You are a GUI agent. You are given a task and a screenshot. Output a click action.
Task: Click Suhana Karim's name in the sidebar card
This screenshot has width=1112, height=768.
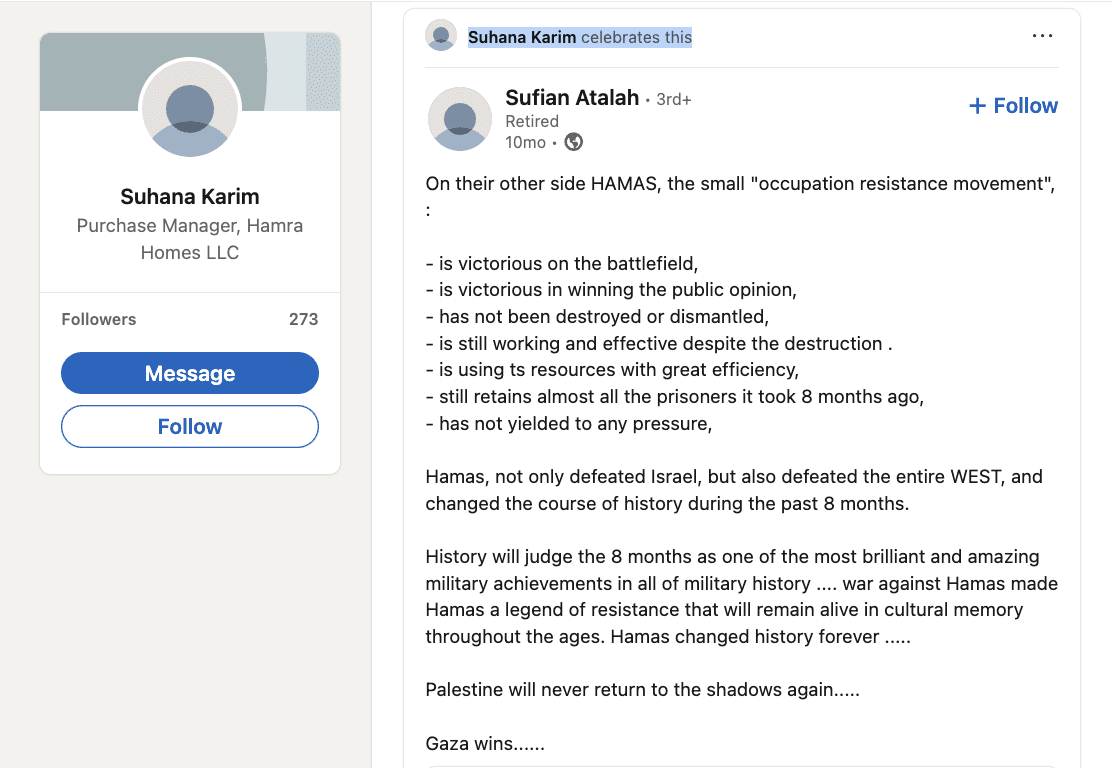pyautogui.click(x=190, y=196)
